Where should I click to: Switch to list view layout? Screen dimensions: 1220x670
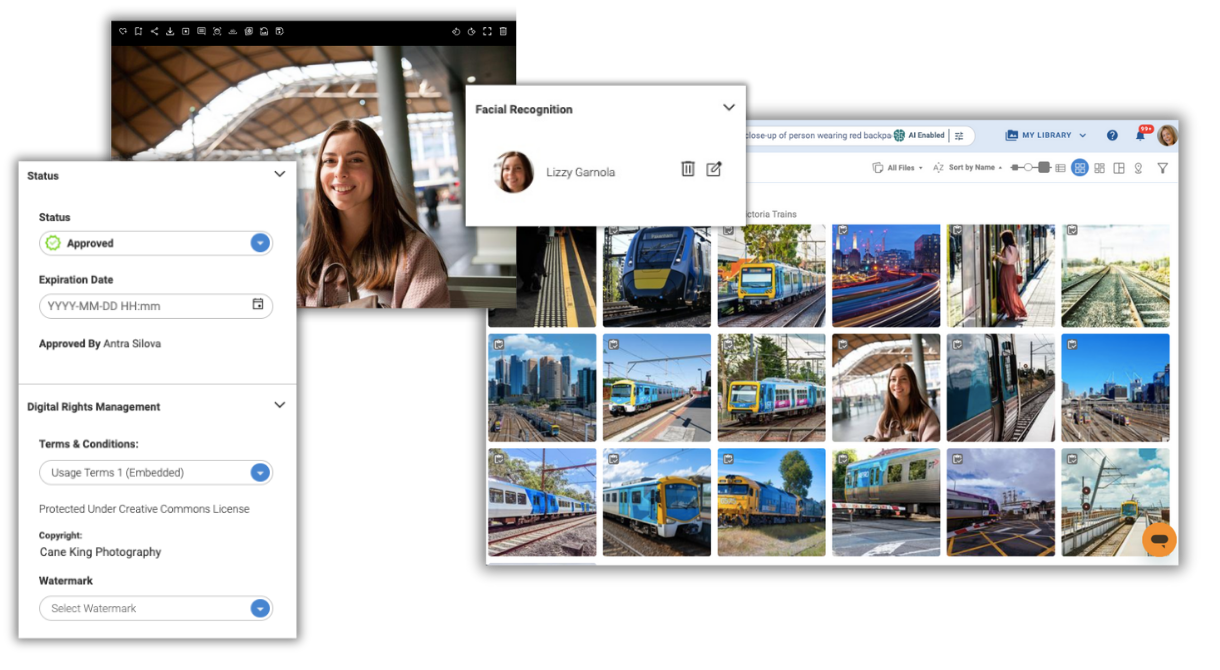1060,168
